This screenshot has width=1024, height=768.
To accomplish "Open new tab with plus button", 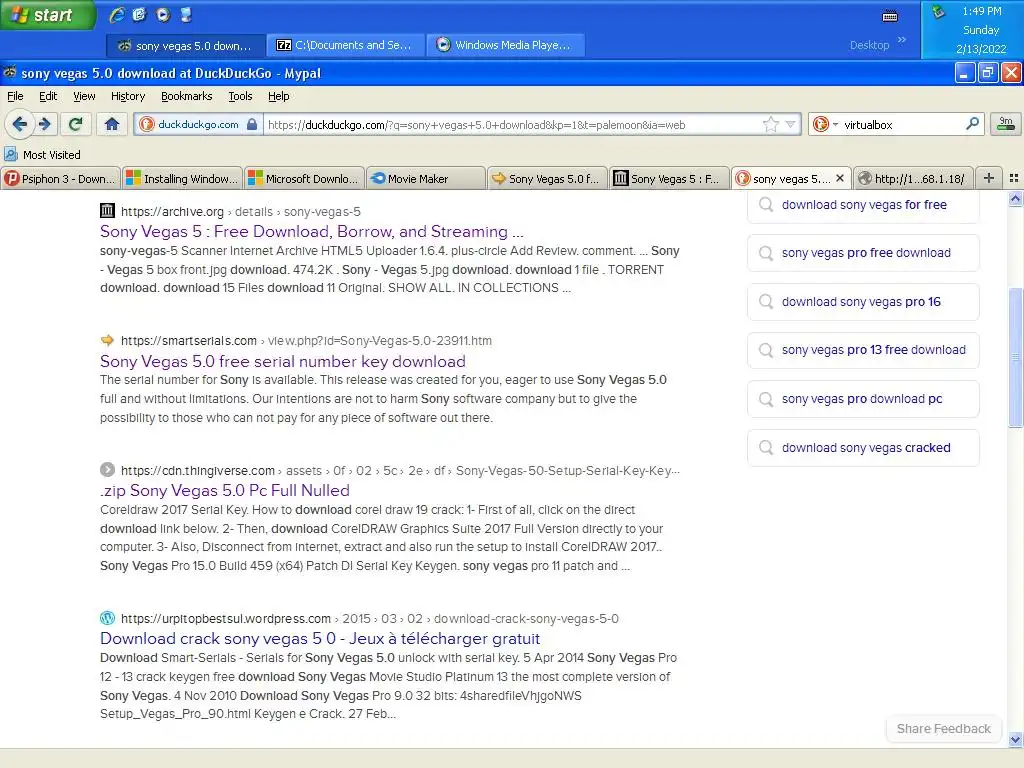I will tap(989, 178).
